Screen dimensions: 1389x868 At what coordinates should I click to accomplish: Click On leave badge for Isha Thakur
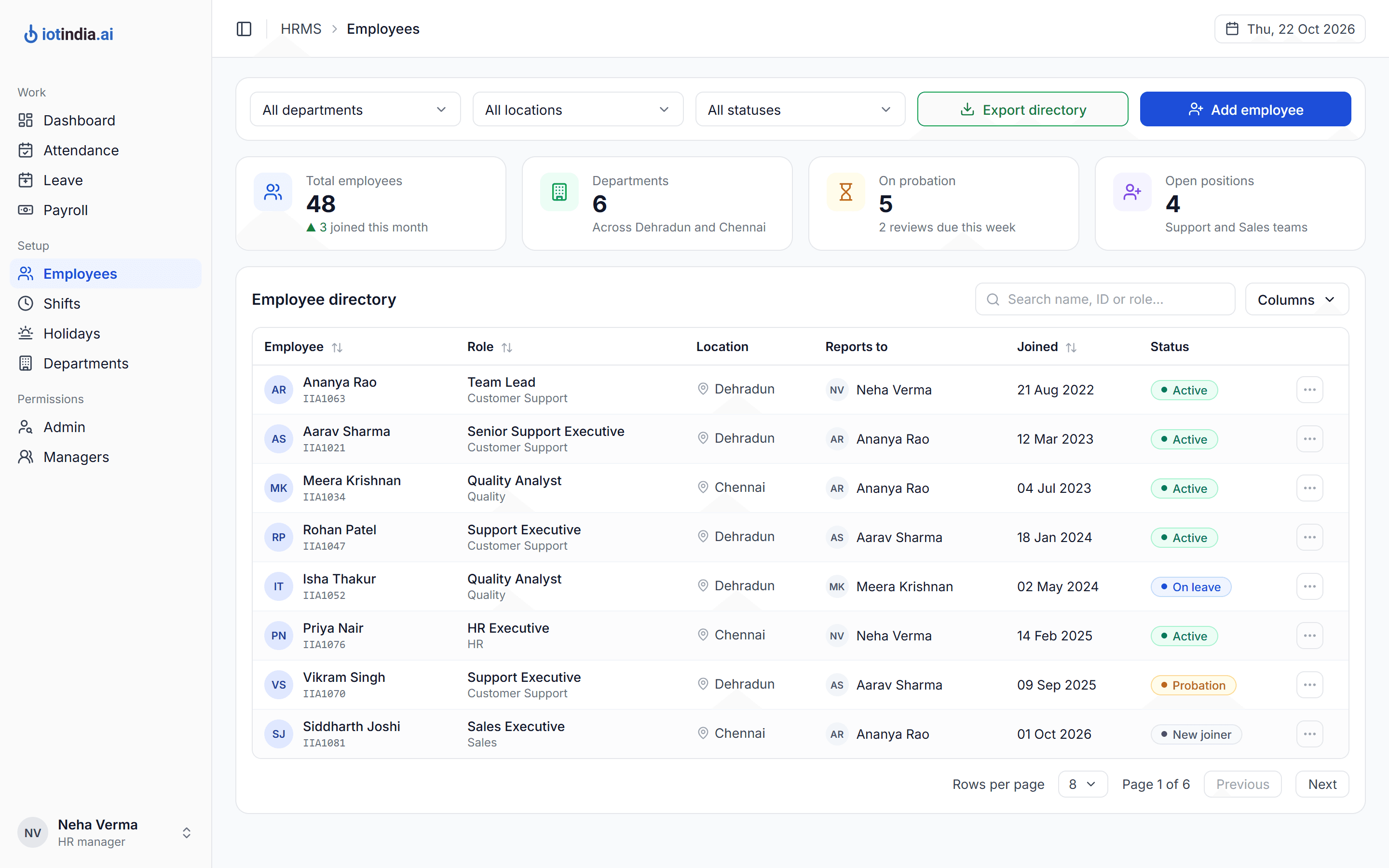1191,587
